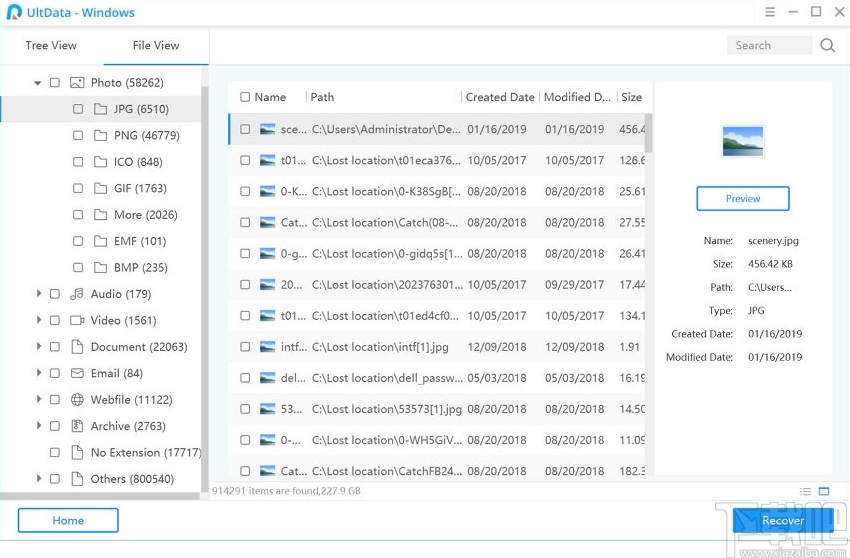Viewport: 850px width, 558px height.
Task: Click the Photo category picture icon
Action: tap(77, 82)
